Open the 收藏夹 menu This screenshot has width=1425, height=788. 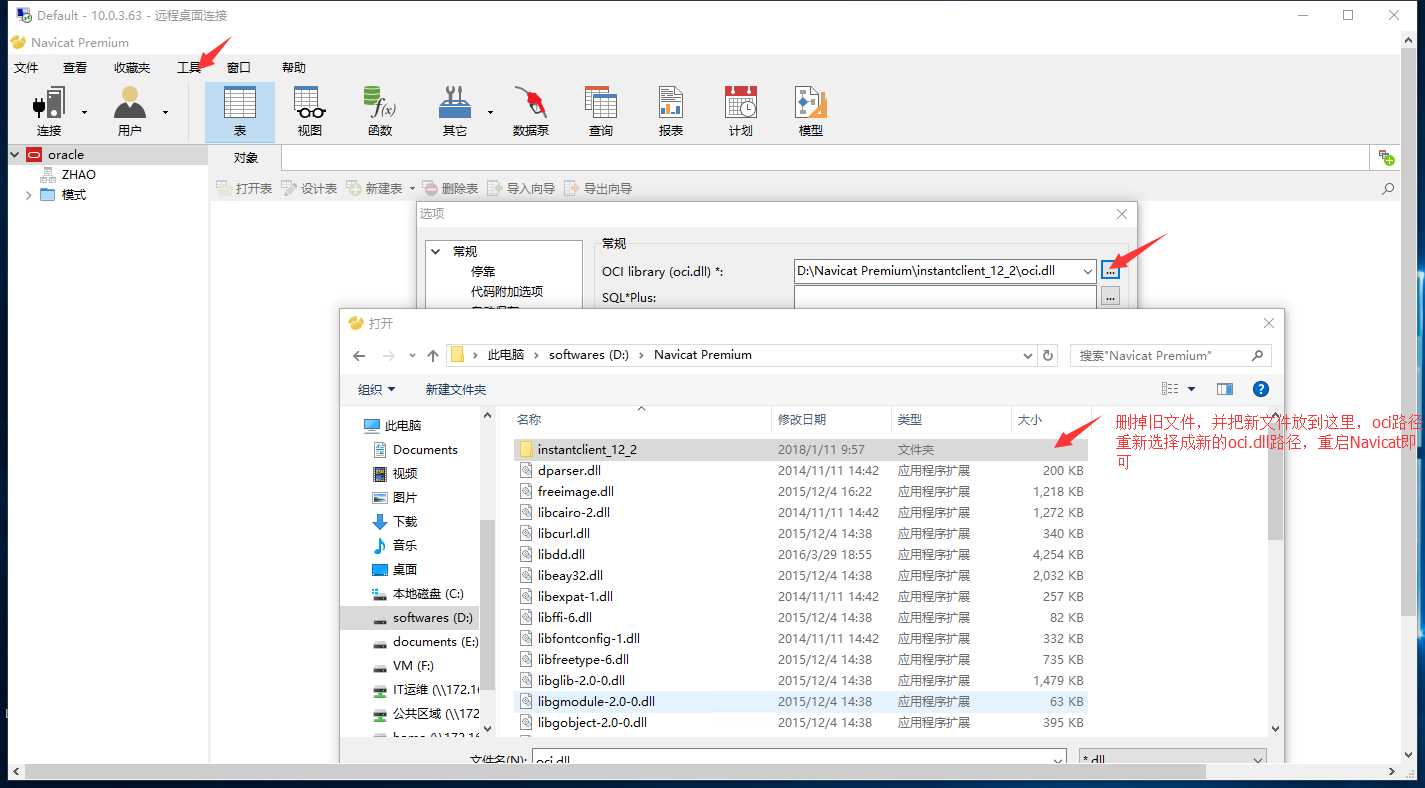pyautogui.click(x=132, y=67)
